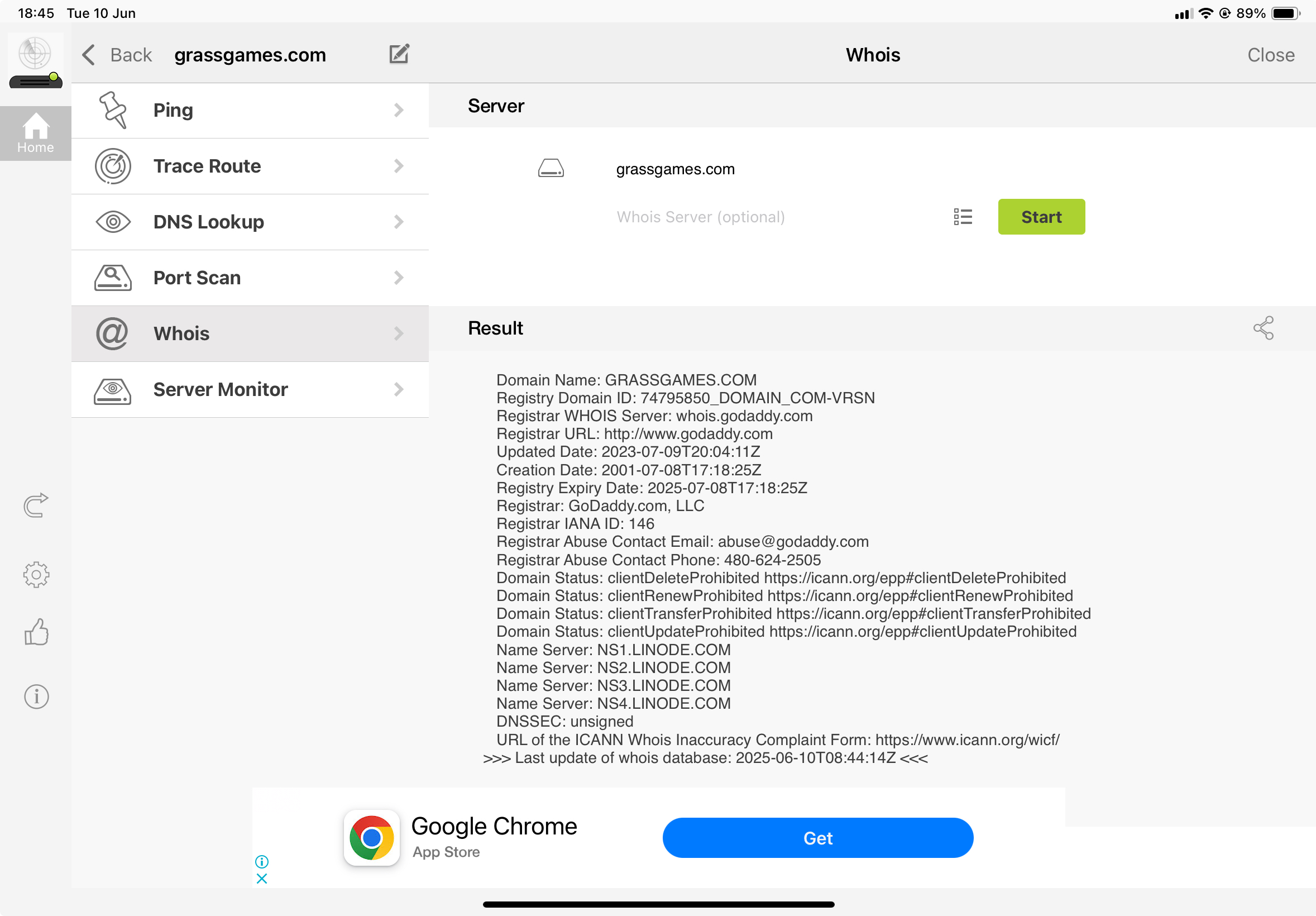1316x916 pixels.
Task: Share the Whois result
Action: [1264, 328]
